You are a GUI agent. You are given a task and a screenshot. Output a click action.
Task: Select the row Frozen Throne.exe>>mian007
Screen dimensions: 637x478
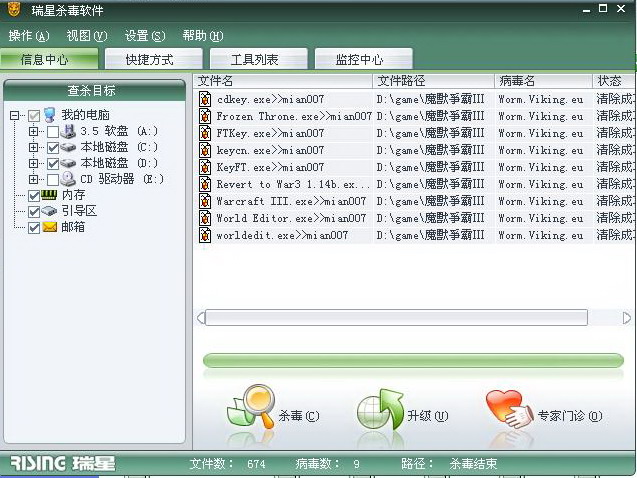pos(415,116)
